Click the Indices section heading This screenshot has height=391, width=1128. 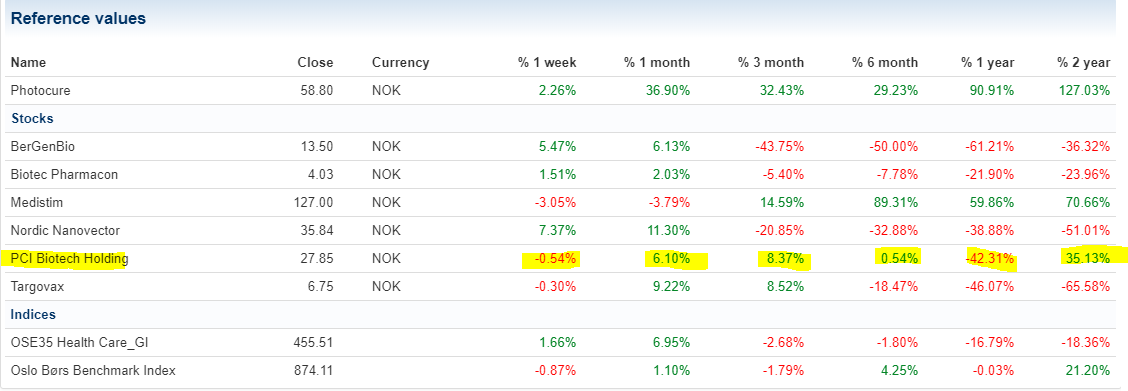click(33, 315)
